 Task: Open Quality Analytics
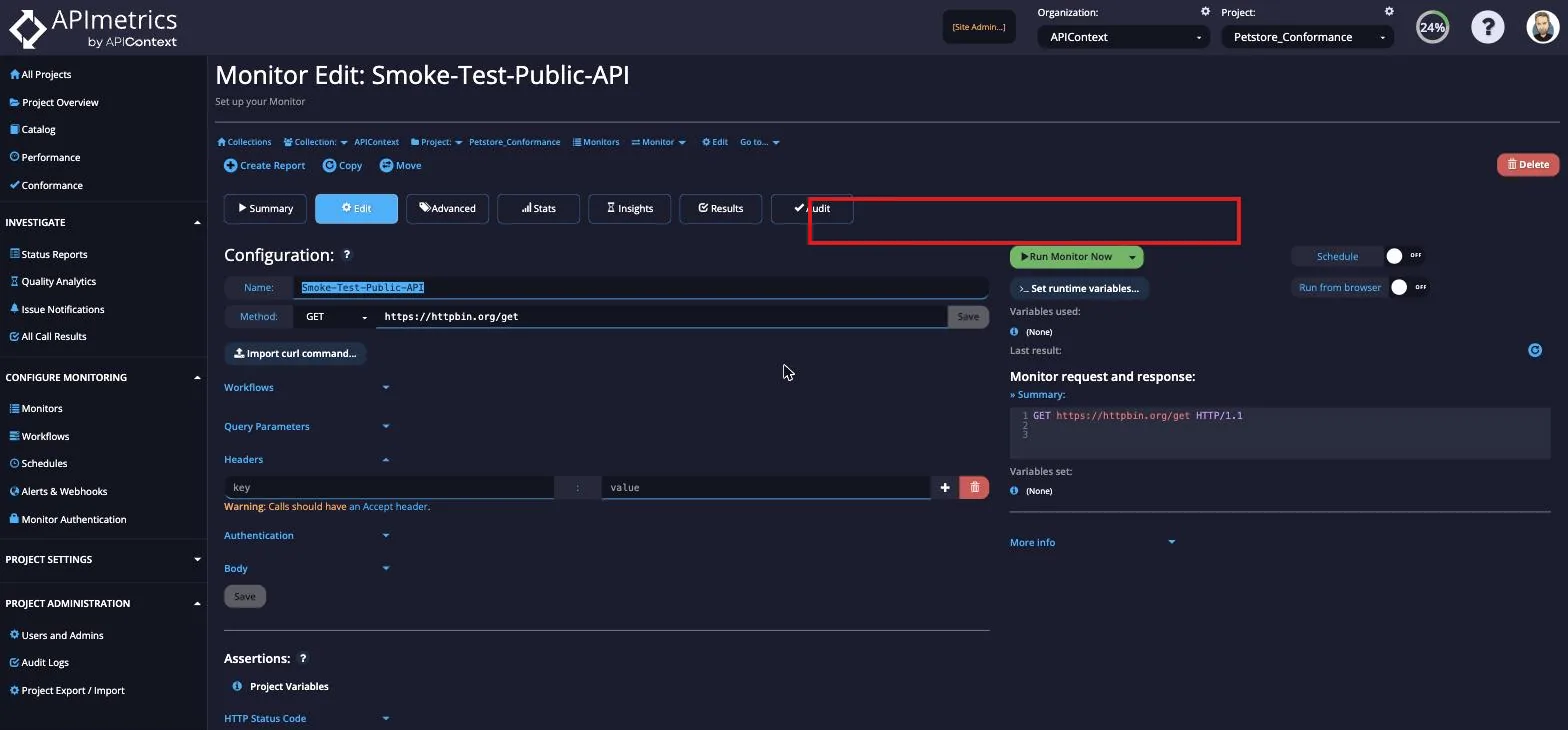coord(52,281)
